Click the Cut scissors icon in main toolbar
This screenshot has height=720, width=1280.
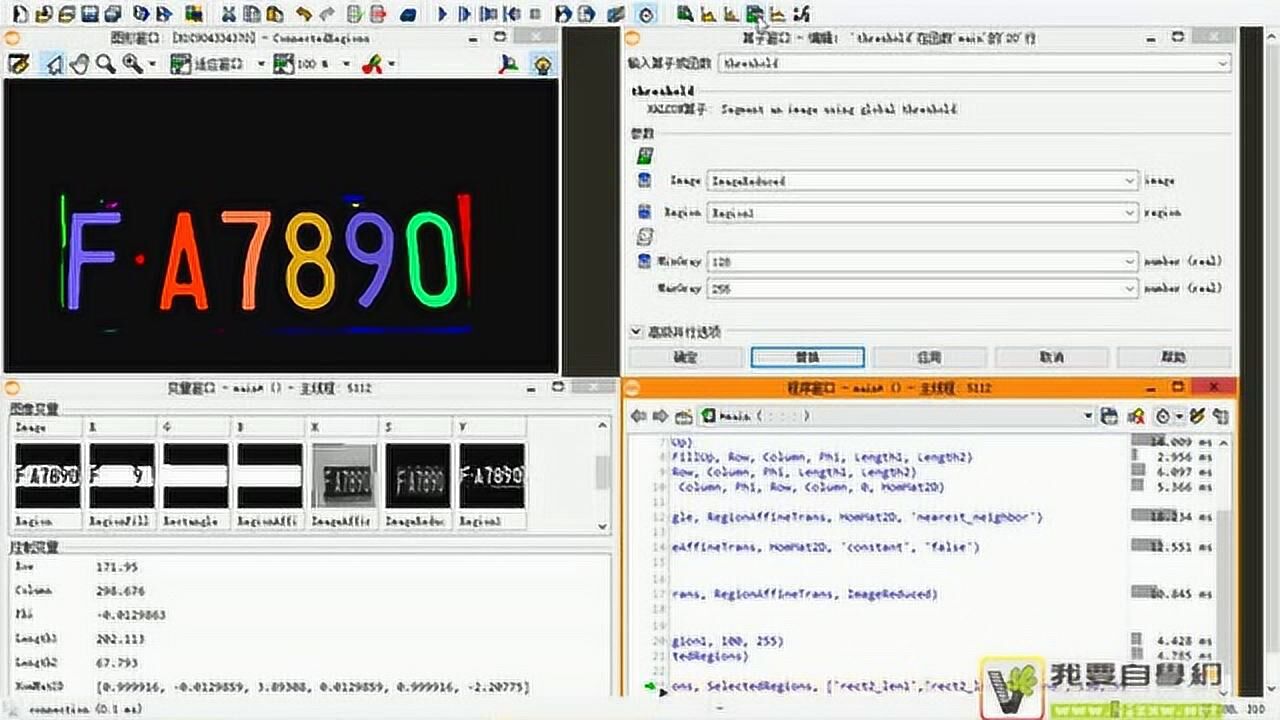(229, 14)
